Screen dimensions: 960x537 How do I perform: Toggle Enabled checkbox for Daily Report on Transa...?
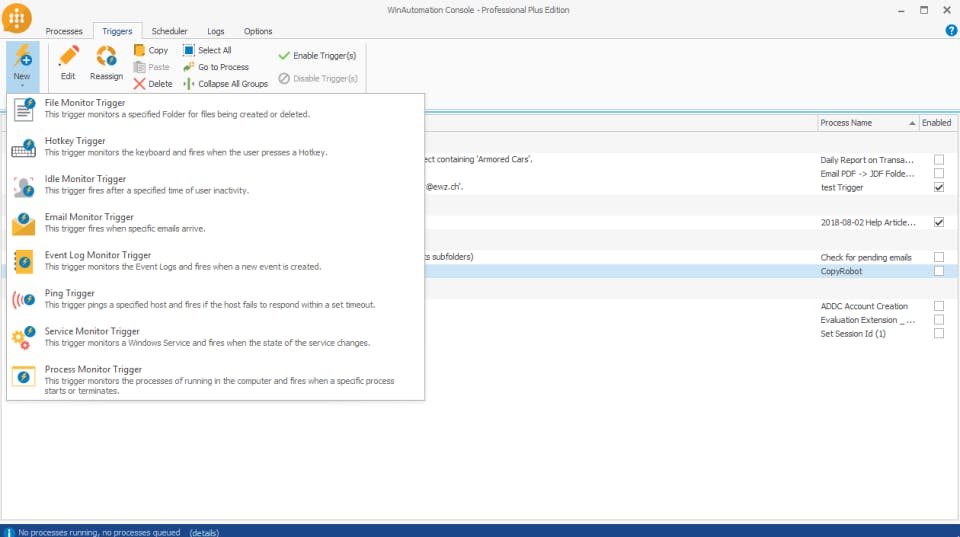coord(939,160)
